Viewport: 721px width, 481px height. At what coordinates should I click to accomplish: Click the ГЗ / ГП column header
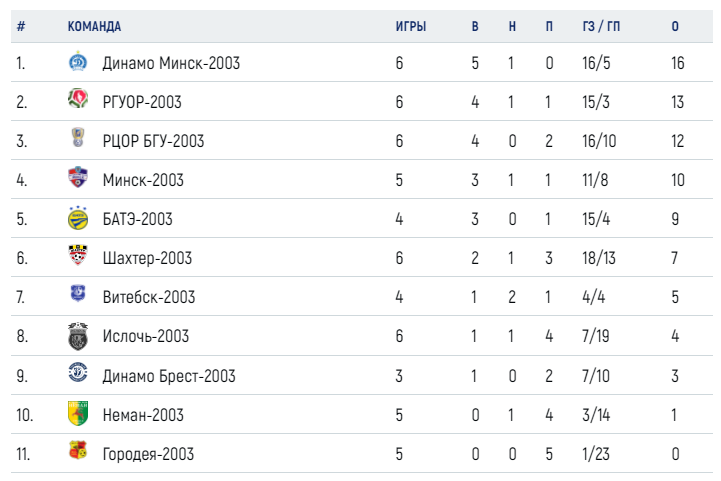coord(601,26)
